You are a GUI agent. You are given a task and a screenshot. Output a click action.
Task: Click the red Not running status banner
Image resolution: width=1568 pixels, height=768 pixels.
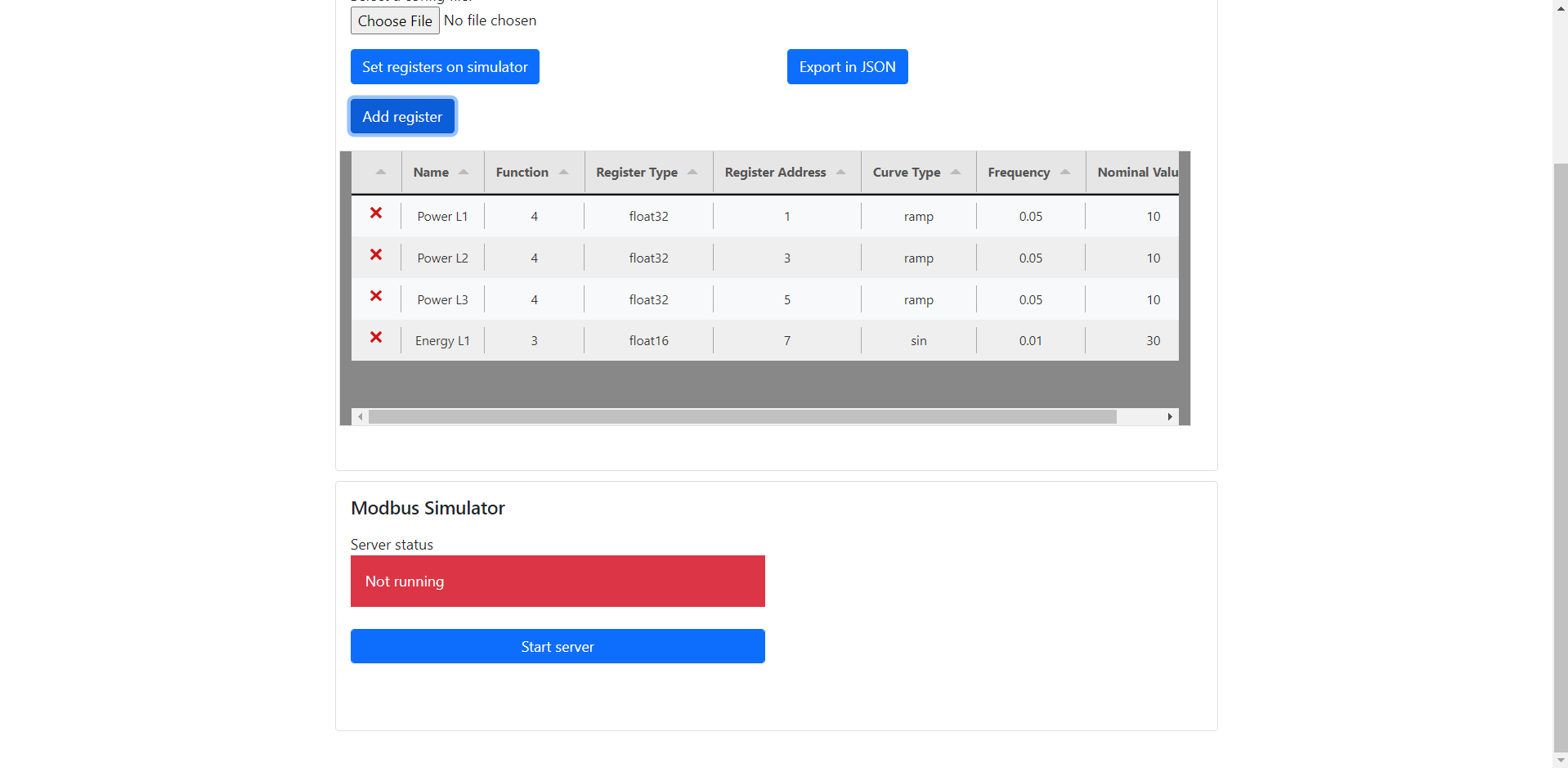pos(557,581)
